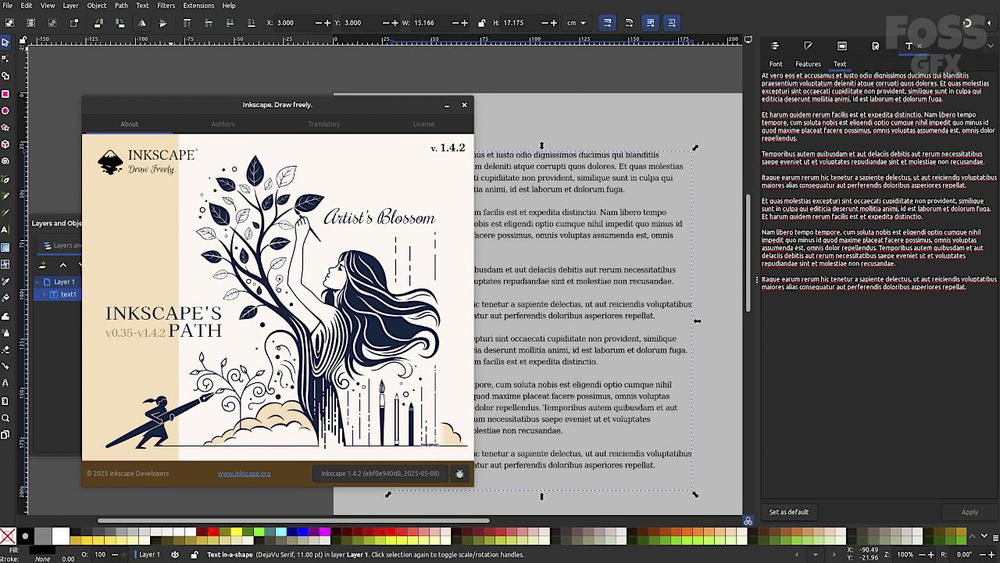Toggle the guides lock at ruler corner
This screenshot has height=563, width=1000.
point(23,40)
